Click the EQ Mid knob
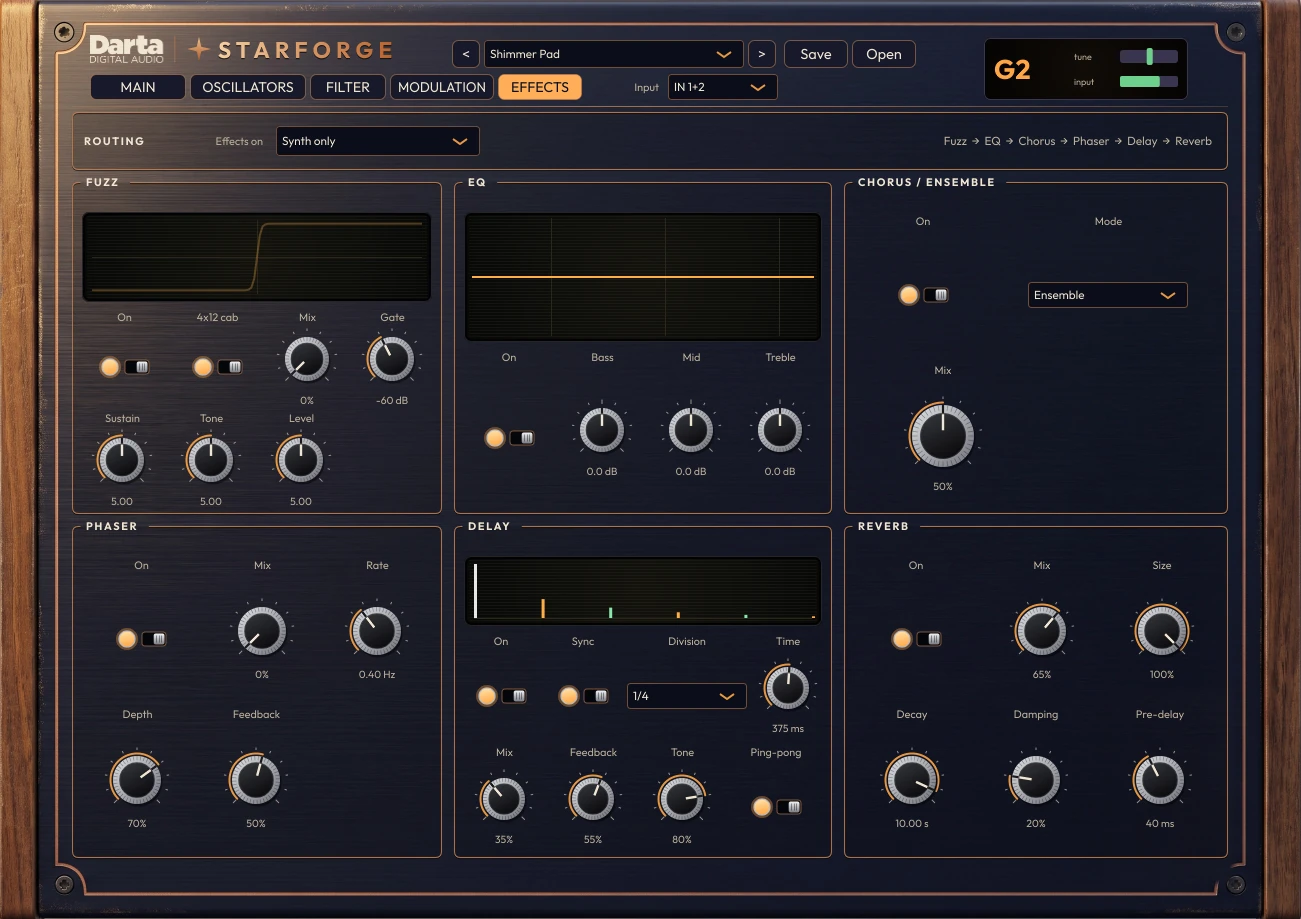 point(691,429)
